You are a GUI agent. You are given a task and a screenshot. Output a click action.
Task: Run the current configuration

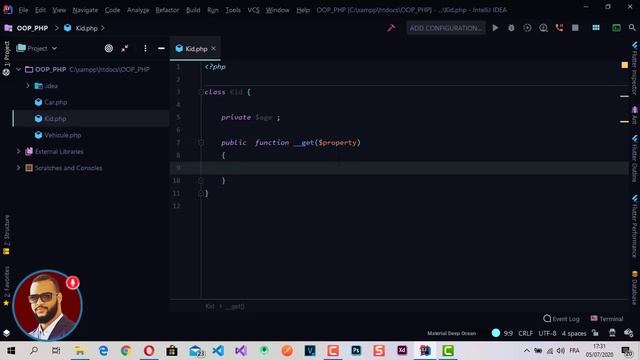click(x=495, y=28)
